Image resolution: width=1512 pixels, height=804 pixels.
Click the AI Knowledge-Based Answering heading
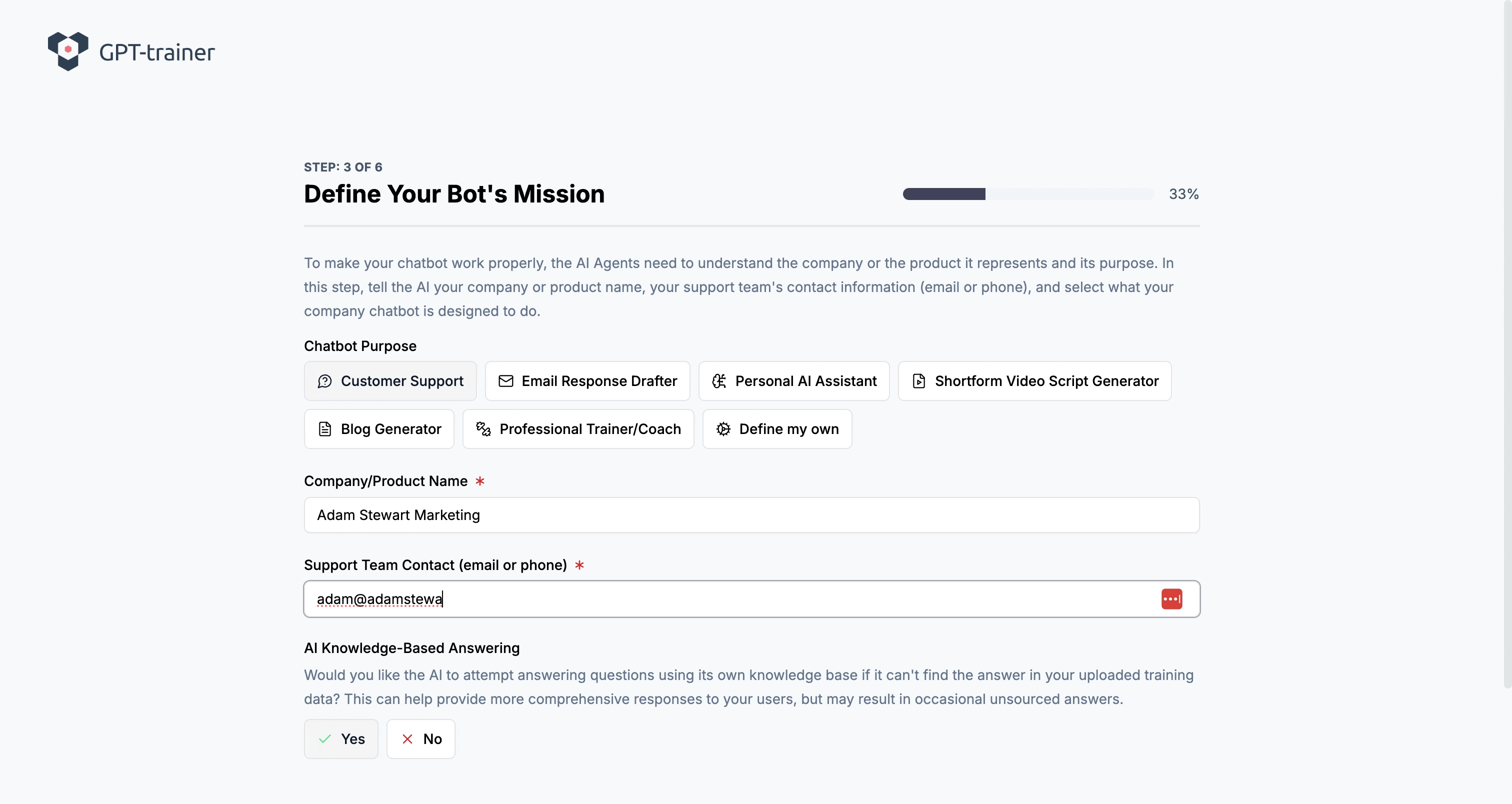tap(412, 648)
